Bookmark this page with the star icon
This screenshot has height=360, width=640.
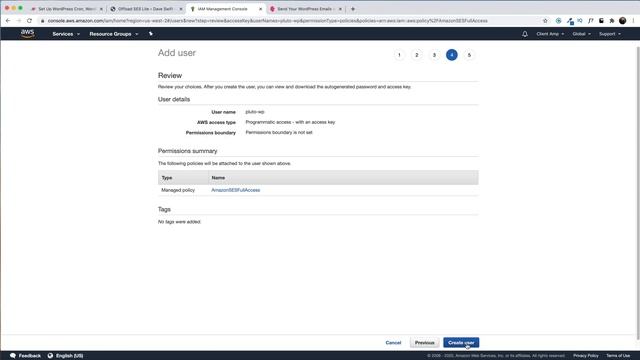545,20
